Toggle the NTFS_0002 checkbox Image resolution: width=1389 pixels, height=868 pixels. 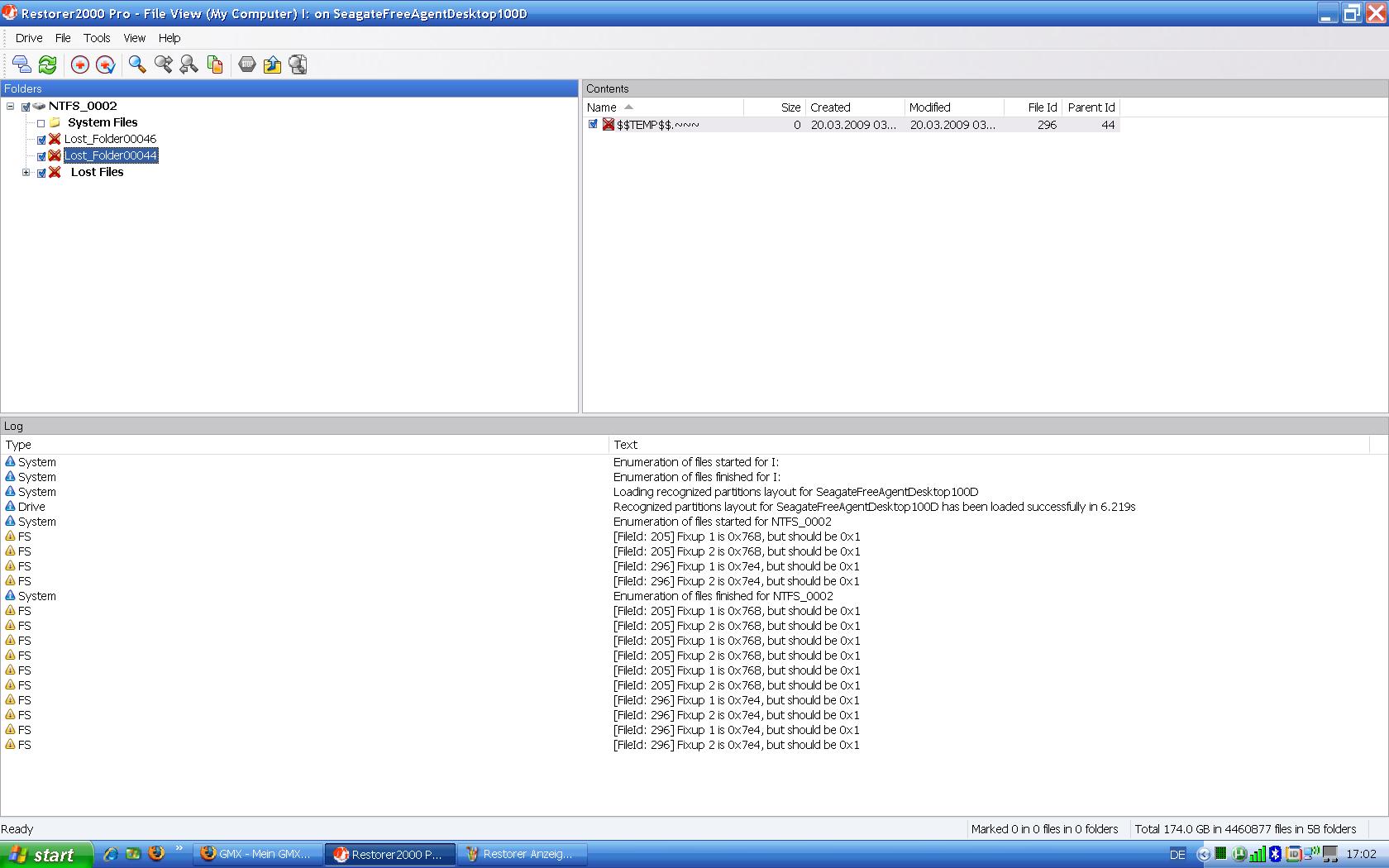coord(26,107)
